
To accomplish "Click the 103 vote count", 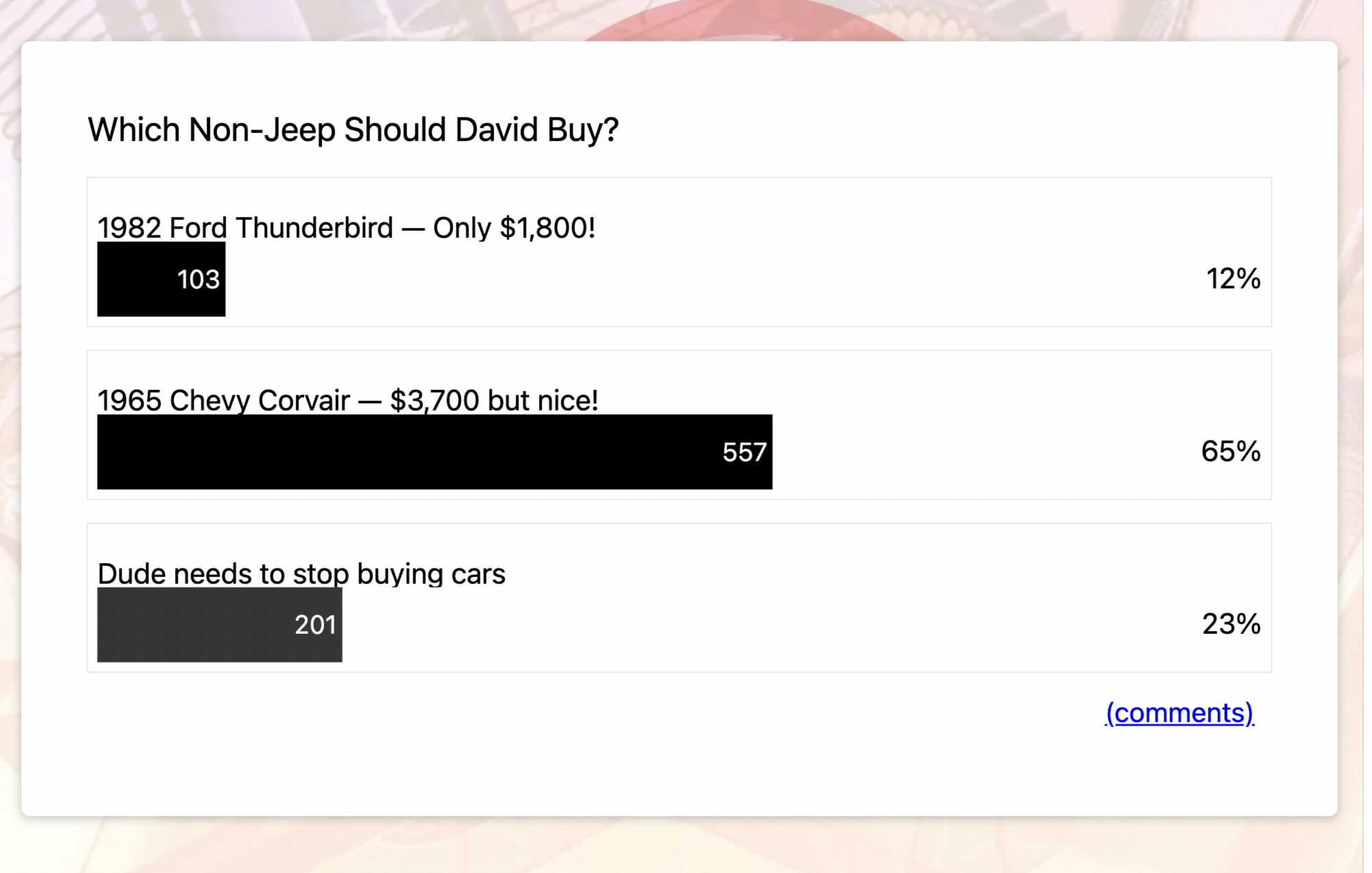I will pyautogui.click(x=198, y=280).
